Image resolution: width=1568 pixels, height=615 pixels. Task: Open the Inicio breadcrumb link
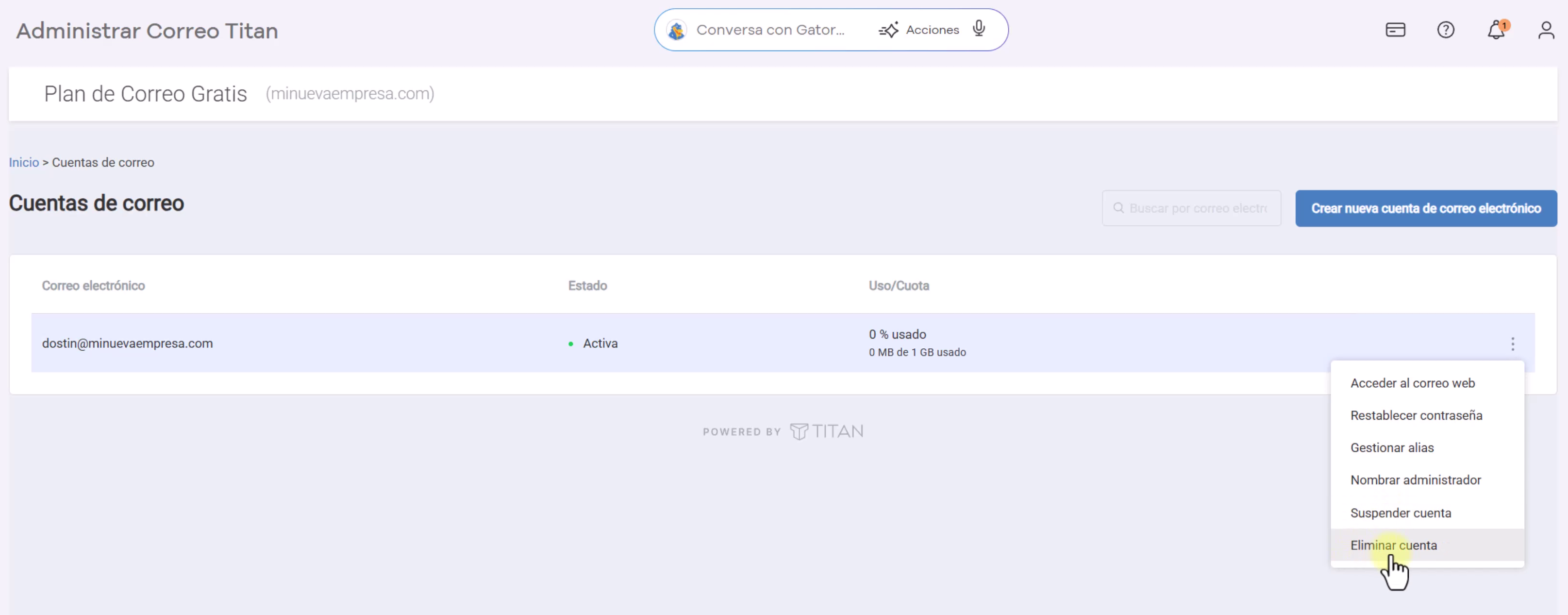(x=23, y=162)
